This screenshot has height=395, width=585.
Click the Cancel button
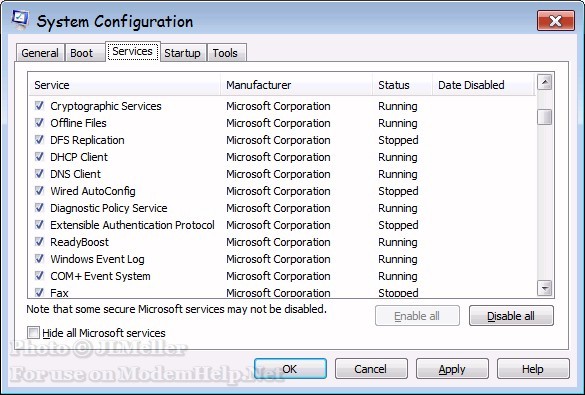(x=371, y=369)
